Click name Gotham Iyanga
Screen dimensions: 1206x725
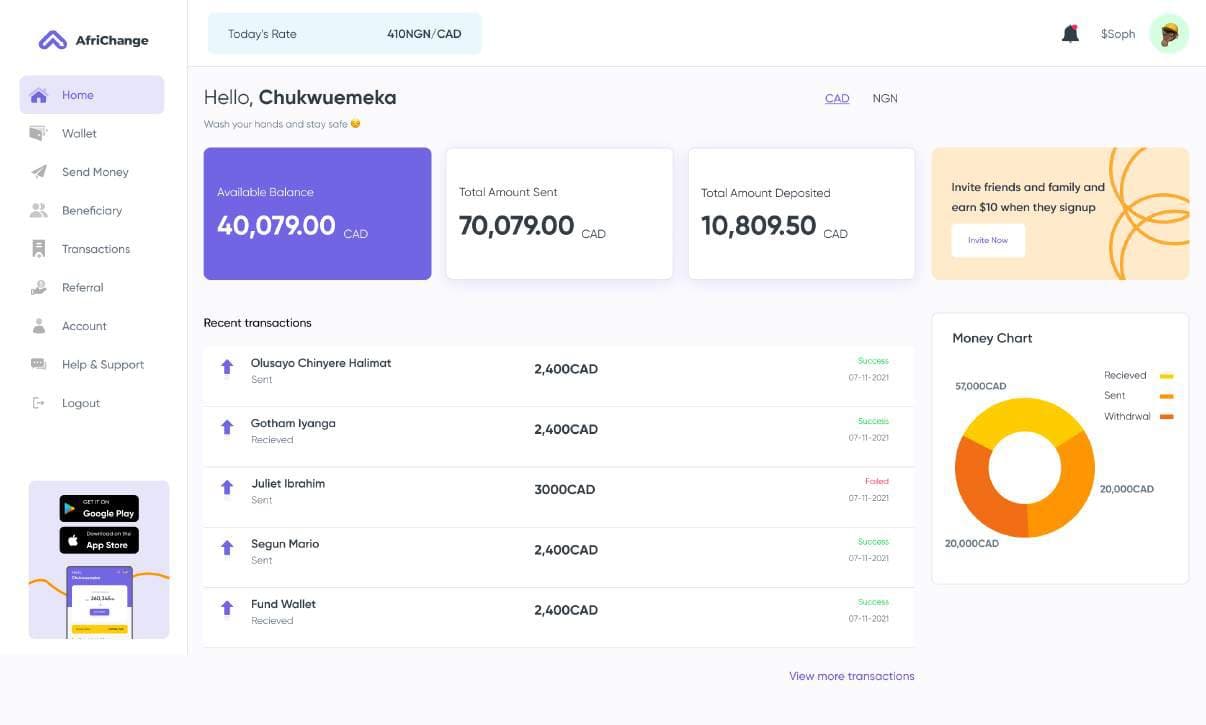click(293, 423)
